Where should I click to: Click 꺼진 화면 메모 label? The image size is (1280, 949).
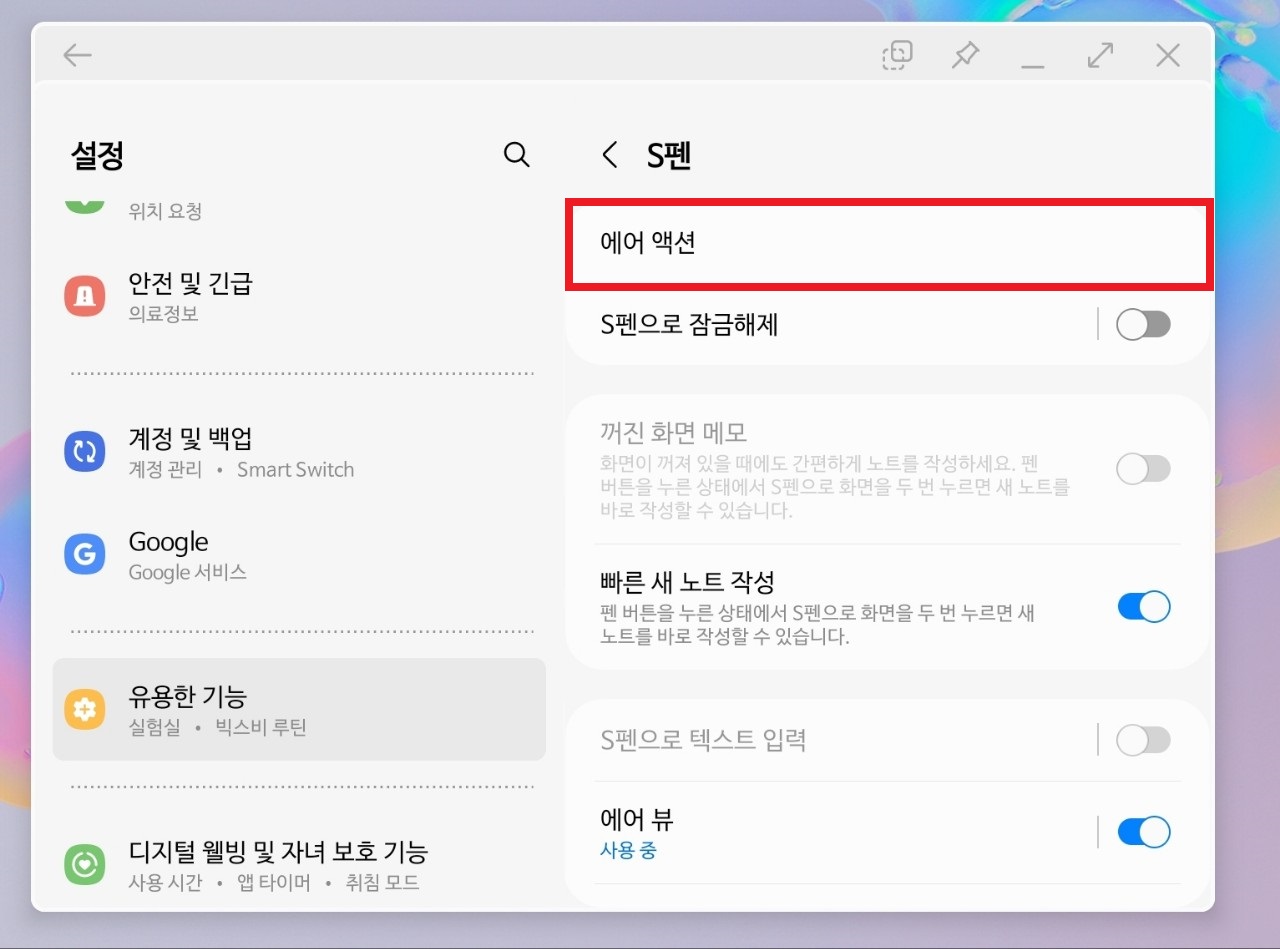673,433
